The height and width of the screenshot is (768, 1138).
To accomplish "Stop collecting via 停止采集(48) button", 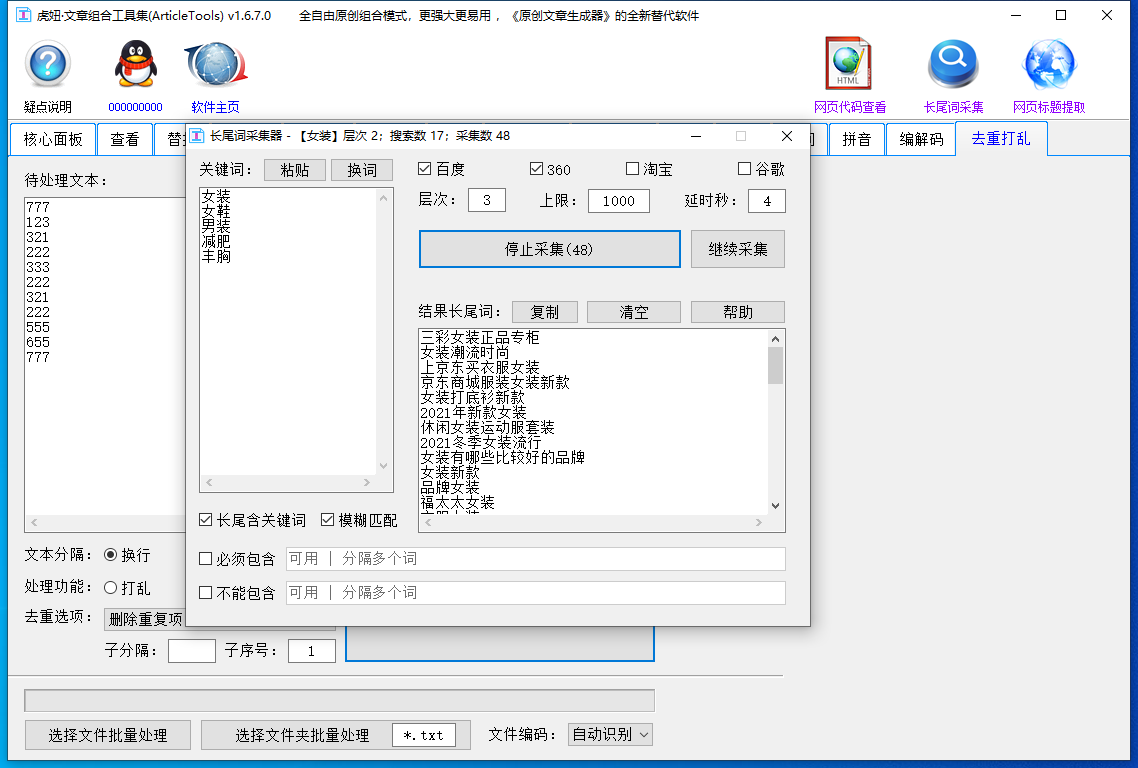I will coord(549,249).
